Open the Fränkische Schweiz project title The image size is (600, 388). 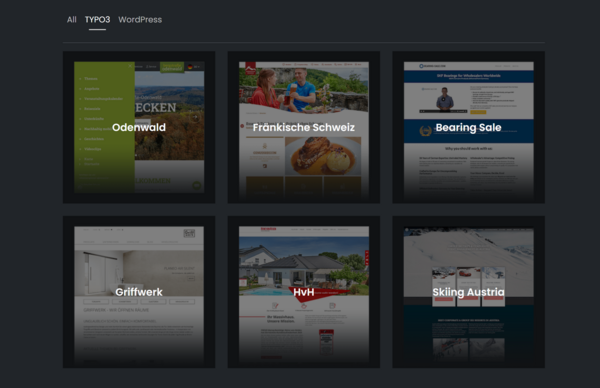tap(304, 127)
